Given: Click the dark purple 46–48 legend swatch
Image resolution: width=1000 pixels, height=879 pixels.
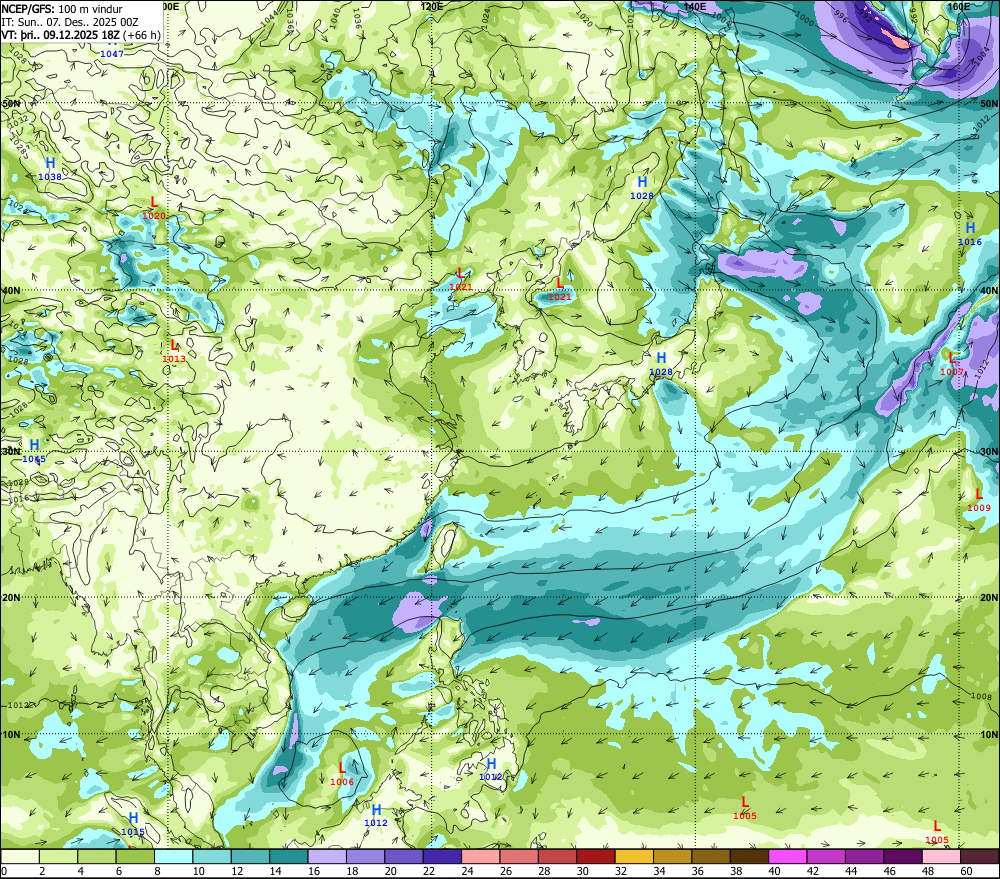Looking at the screenshot, I should [x=902, y=856].
